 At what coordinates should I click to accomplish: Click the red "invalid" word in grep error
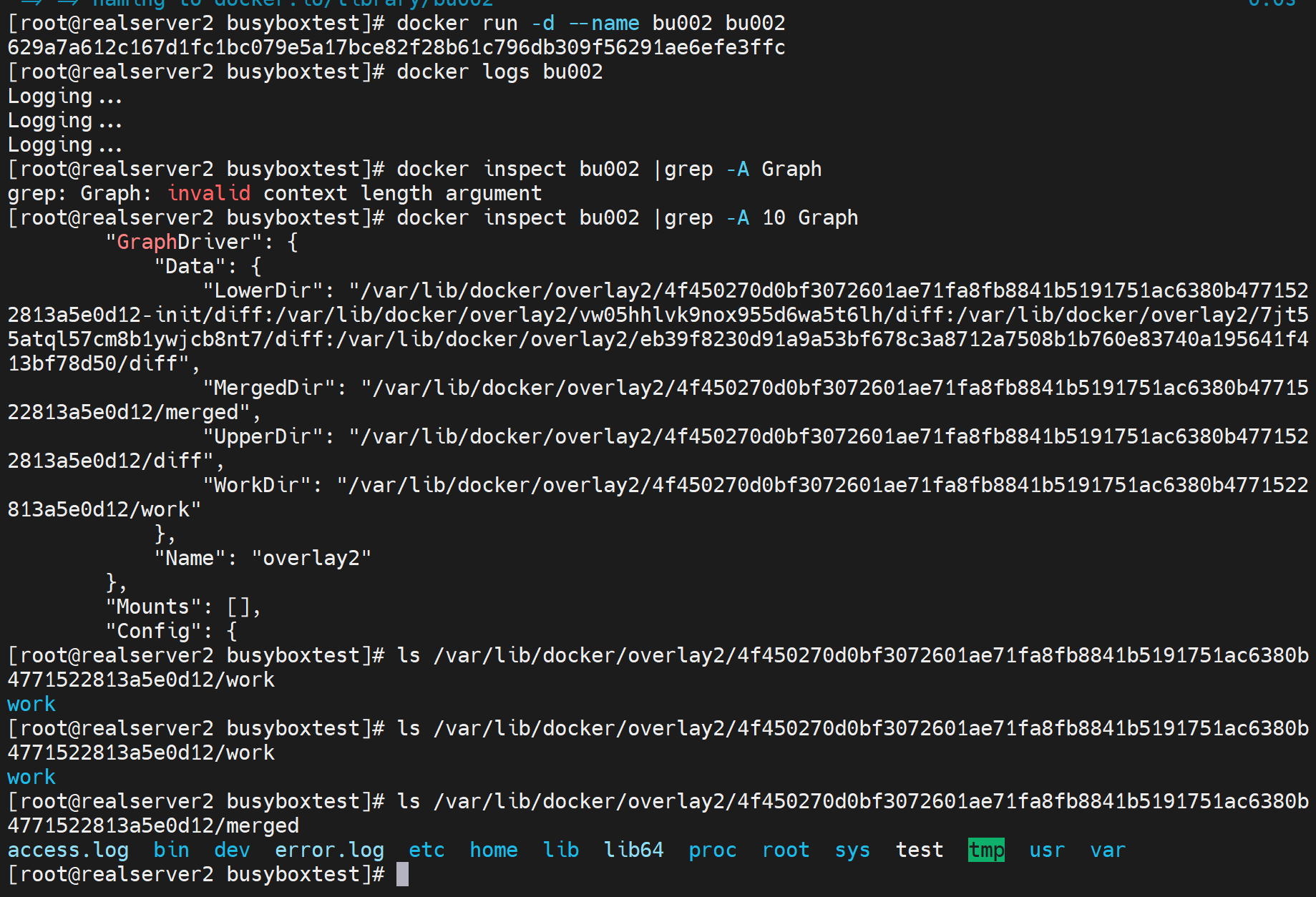[208, 193]
